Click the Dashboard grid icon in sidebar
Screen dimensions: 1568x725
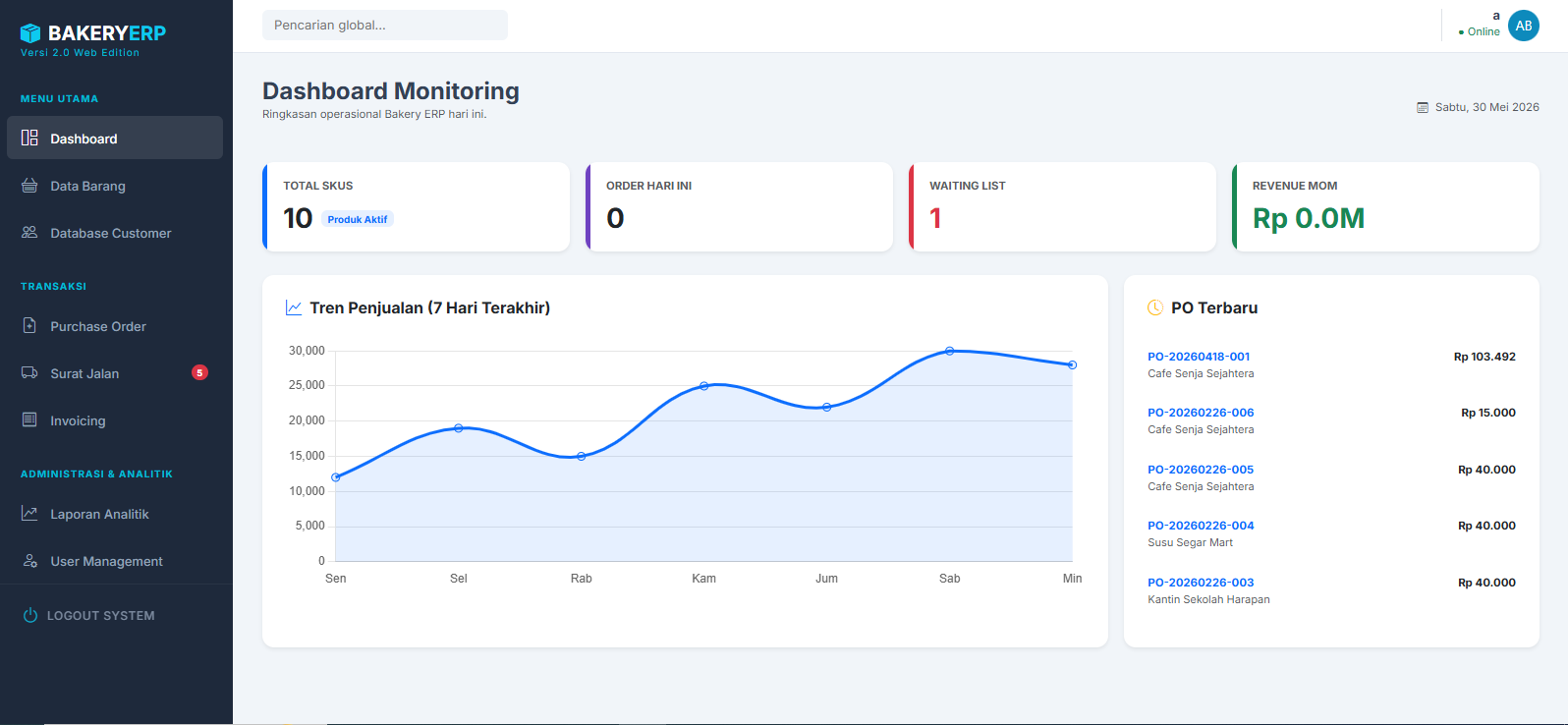(x=29, y=138)
